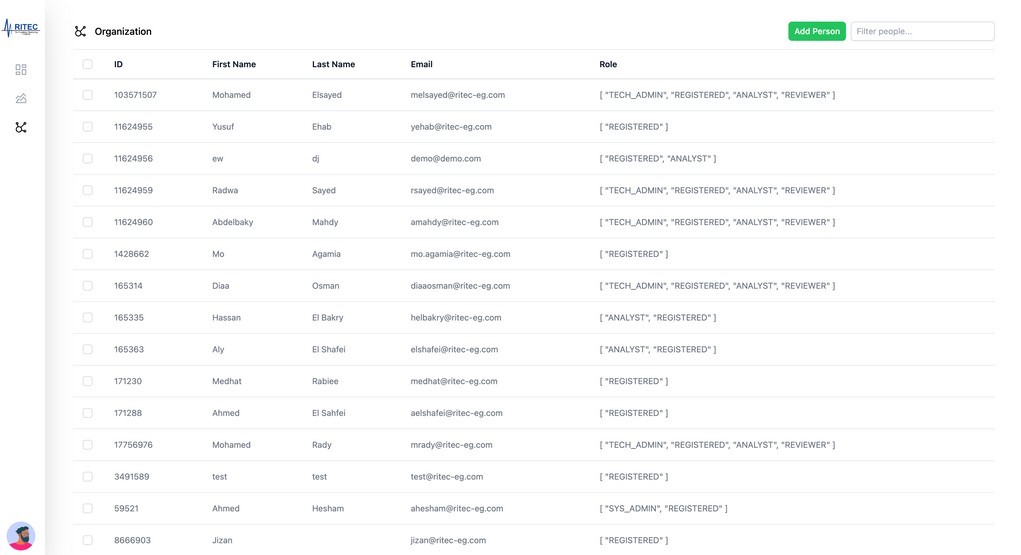Click the Email column header

click(x=421, y=64)
